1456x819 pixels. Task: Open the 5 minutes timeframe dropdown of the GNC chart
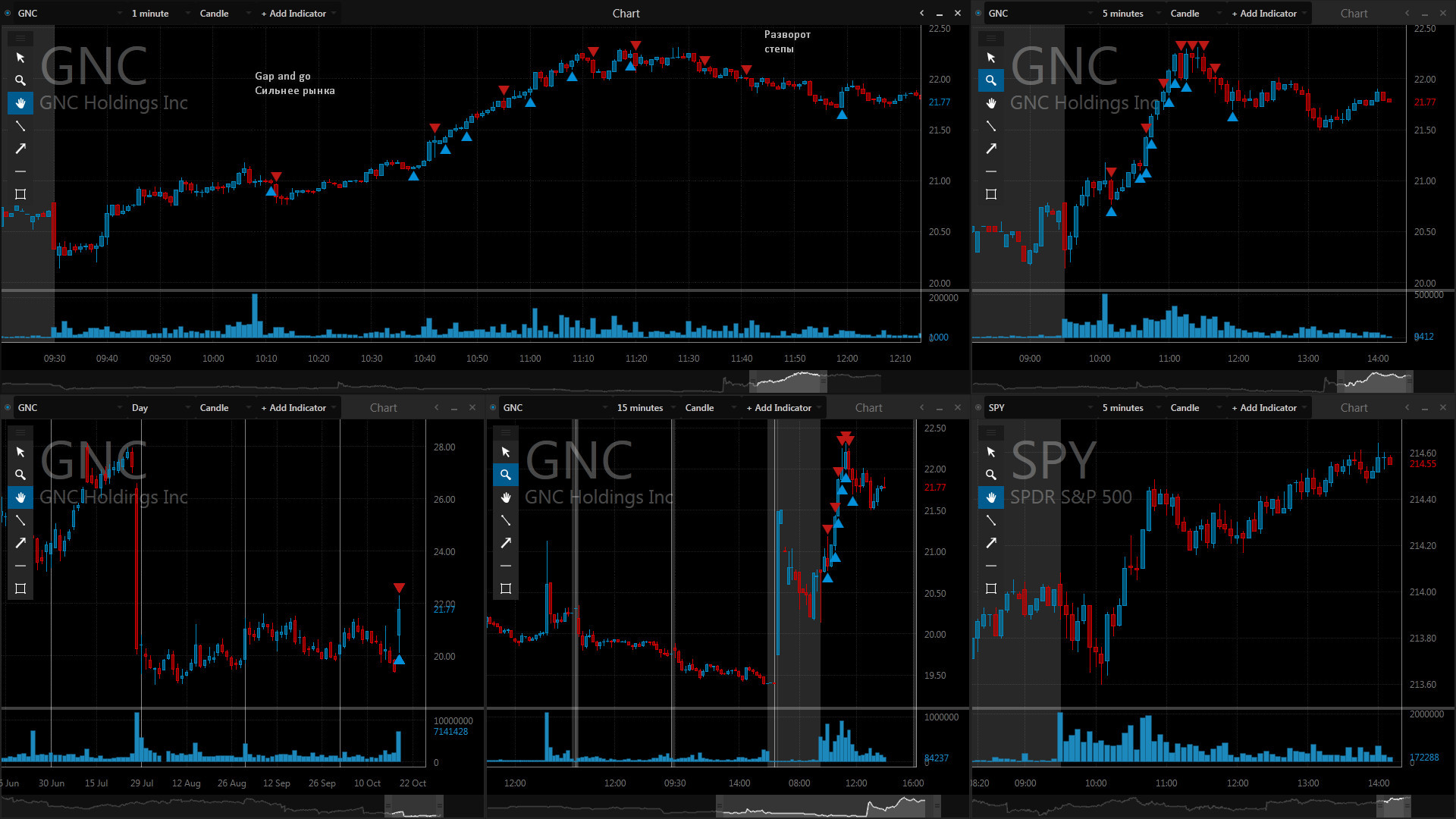1131,14
